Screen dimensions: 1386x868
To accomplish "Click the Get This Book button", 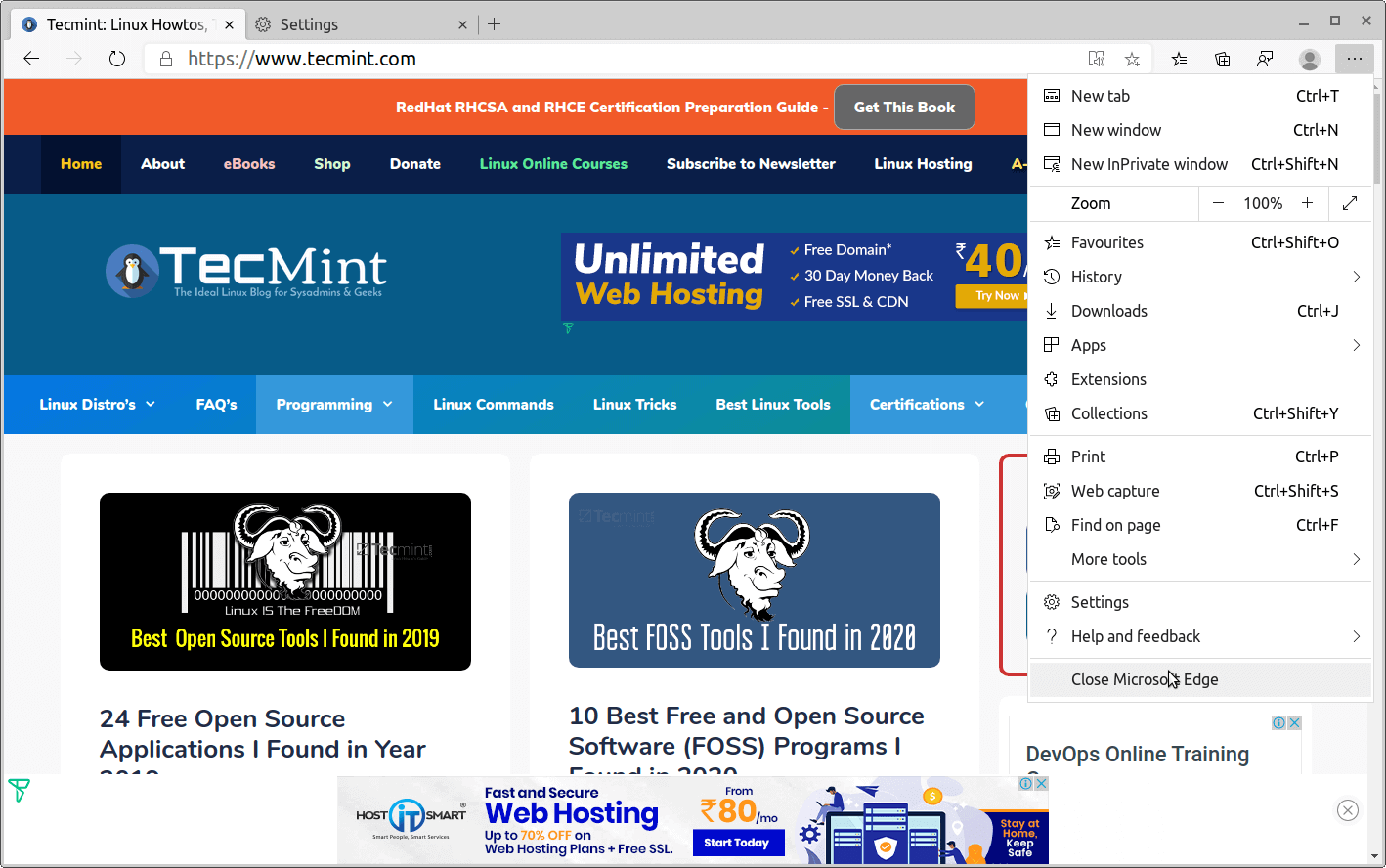I will point(904,108).
